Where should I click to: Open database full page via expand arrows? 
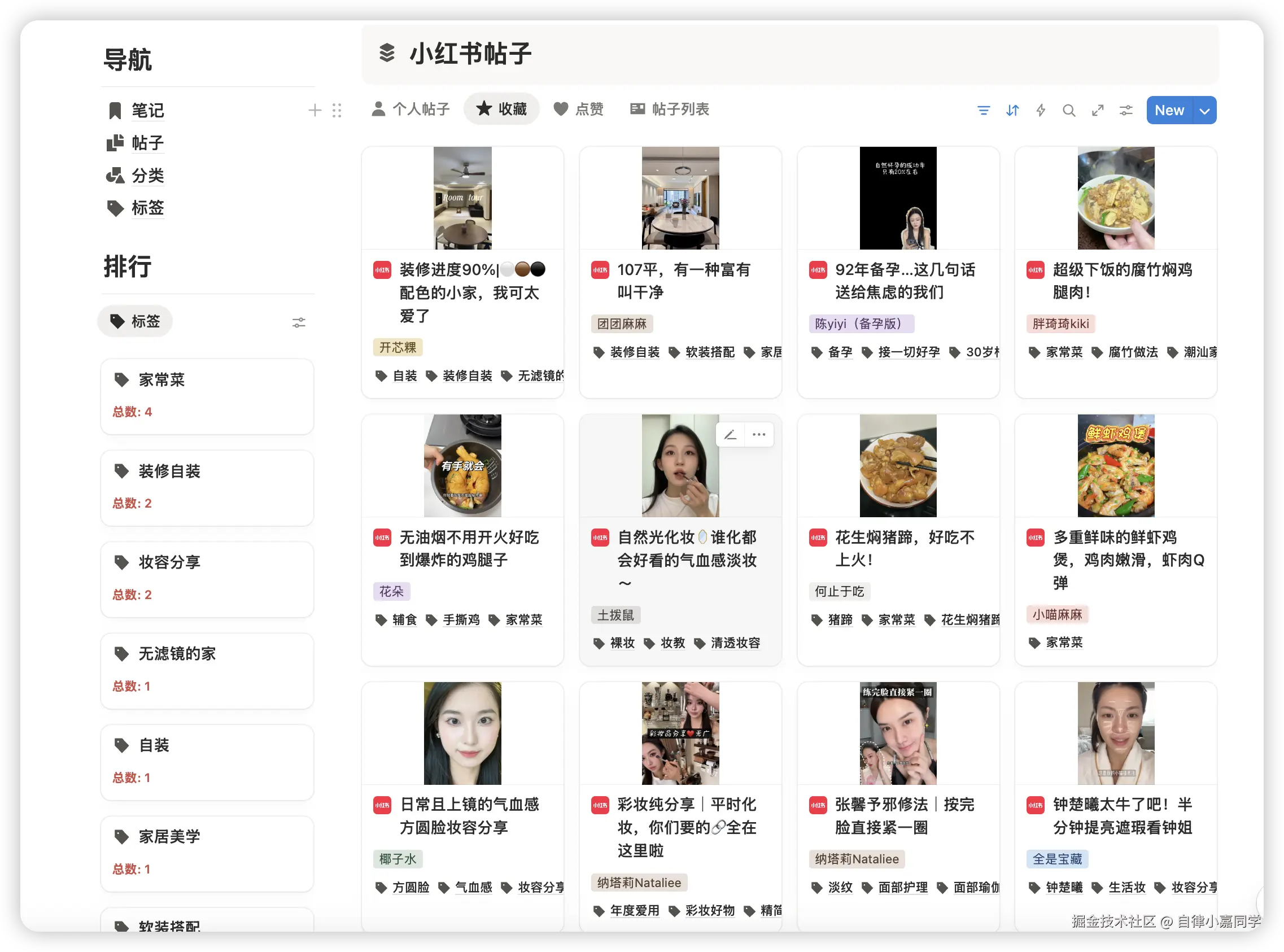point(1097,110)
